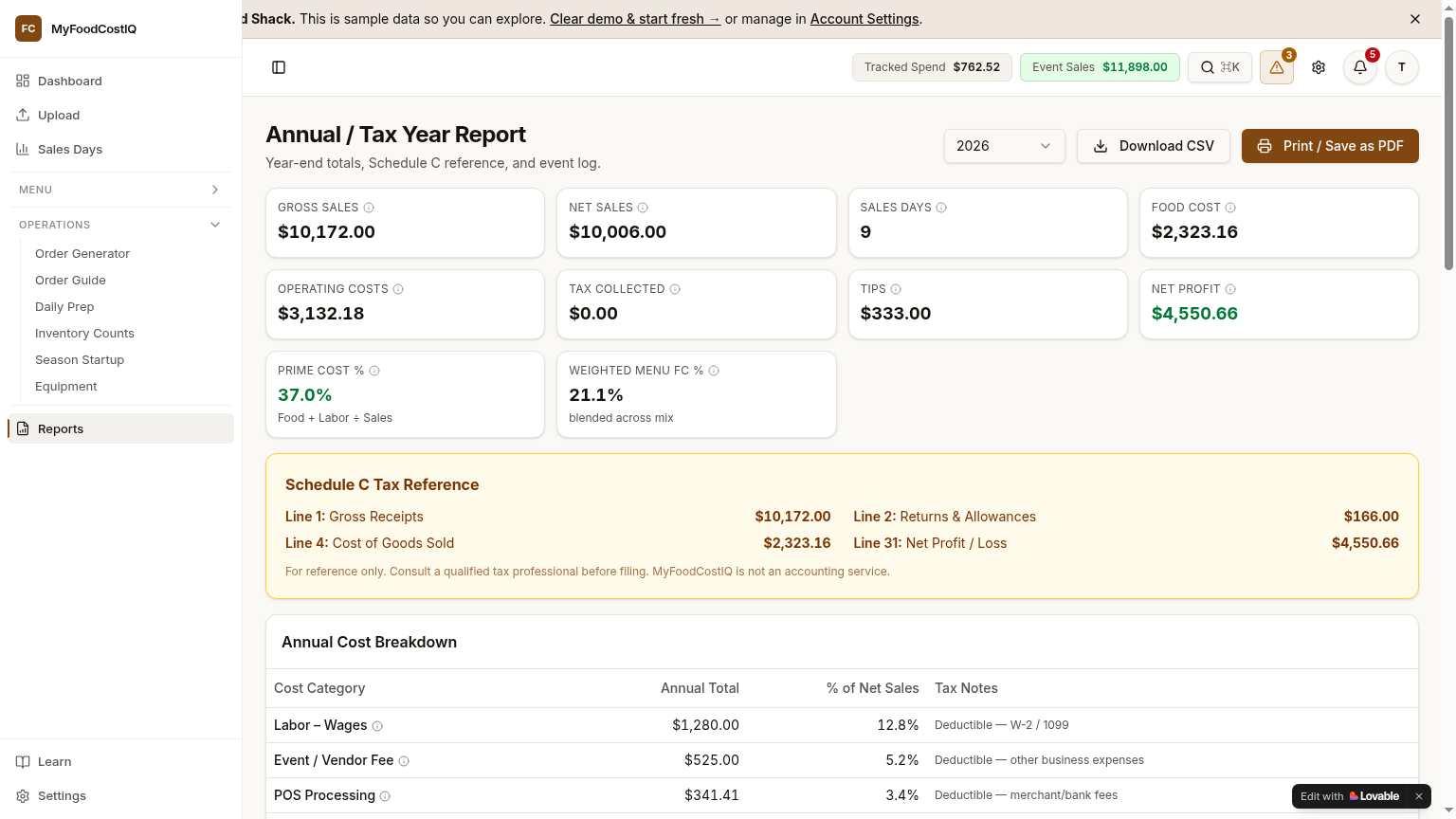Expand the MENU sidebar section

[x=120, y=190]
